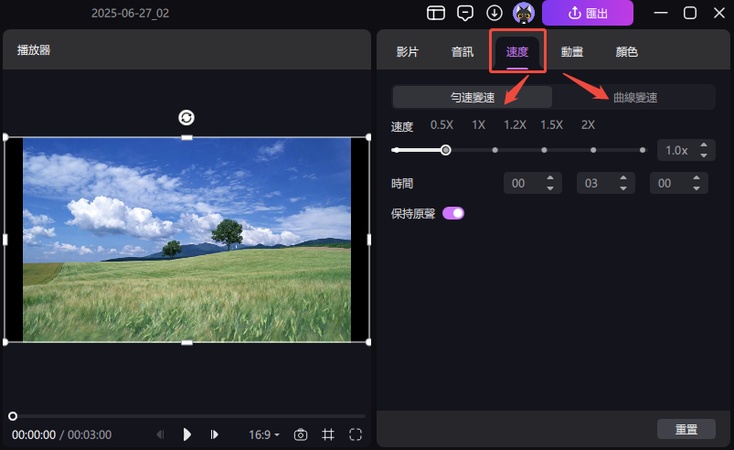Viewport: 734px width, 450px height.
Task: Click the 2025-06-27_02 project title
Action: tap(130, 13)
